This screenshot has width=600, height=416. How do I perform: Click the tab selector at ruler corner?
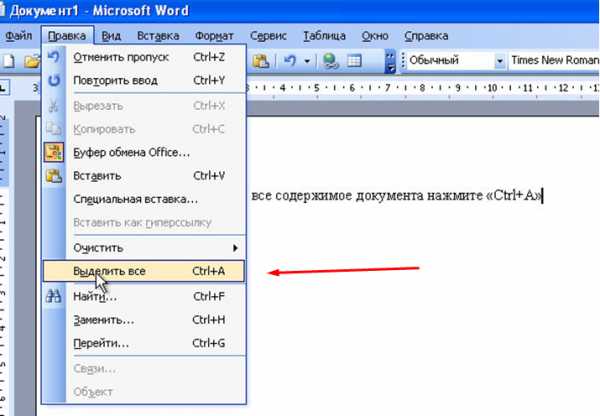[x=4, y=88]
